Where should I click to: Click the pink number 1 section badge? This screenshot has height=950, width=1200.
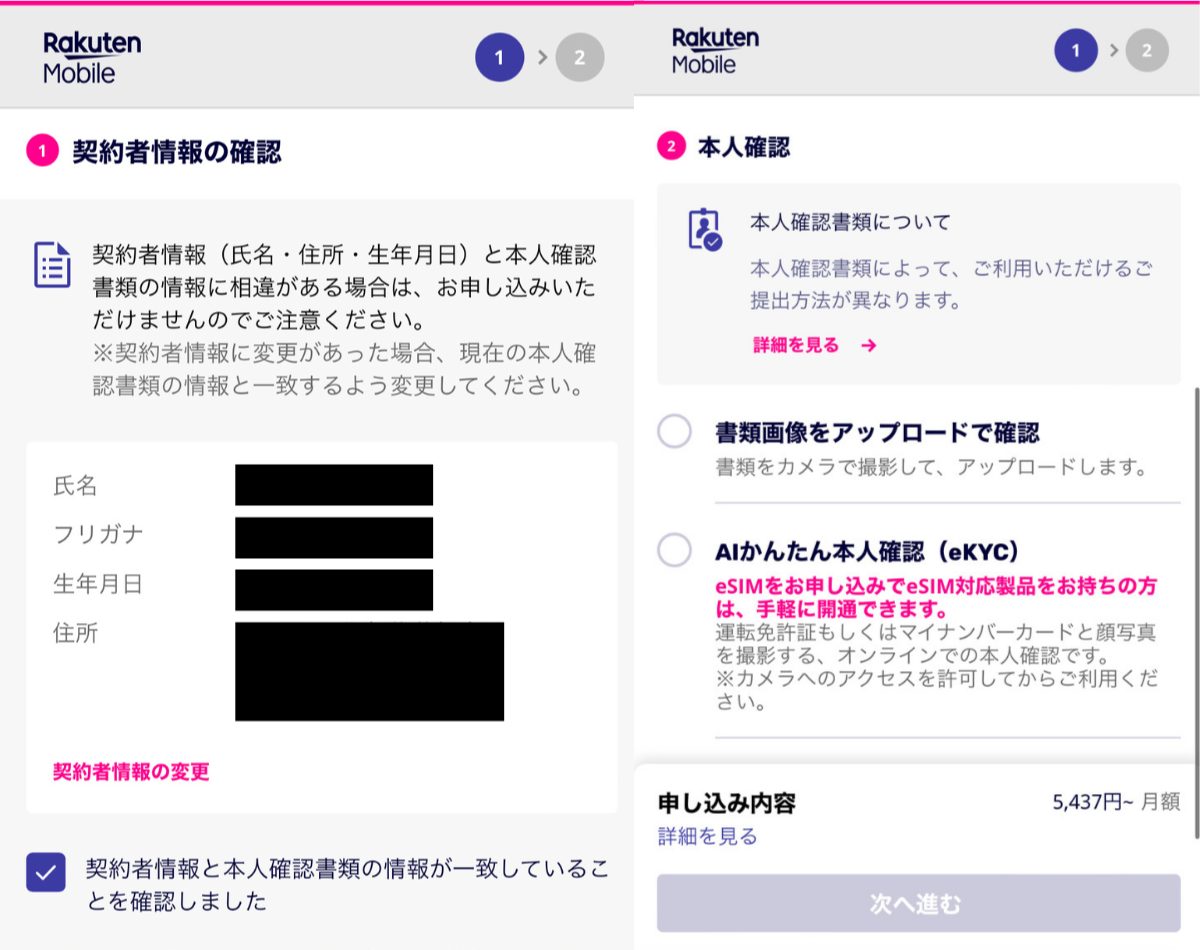point(43,153)
